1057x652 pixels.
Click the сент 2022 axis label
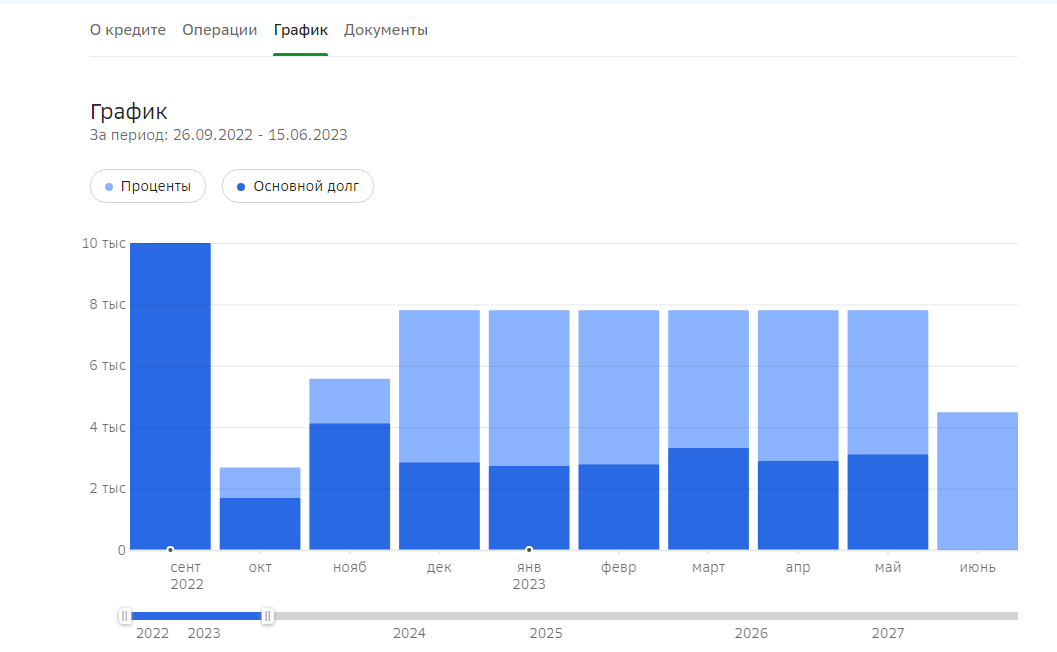[186, 576]
